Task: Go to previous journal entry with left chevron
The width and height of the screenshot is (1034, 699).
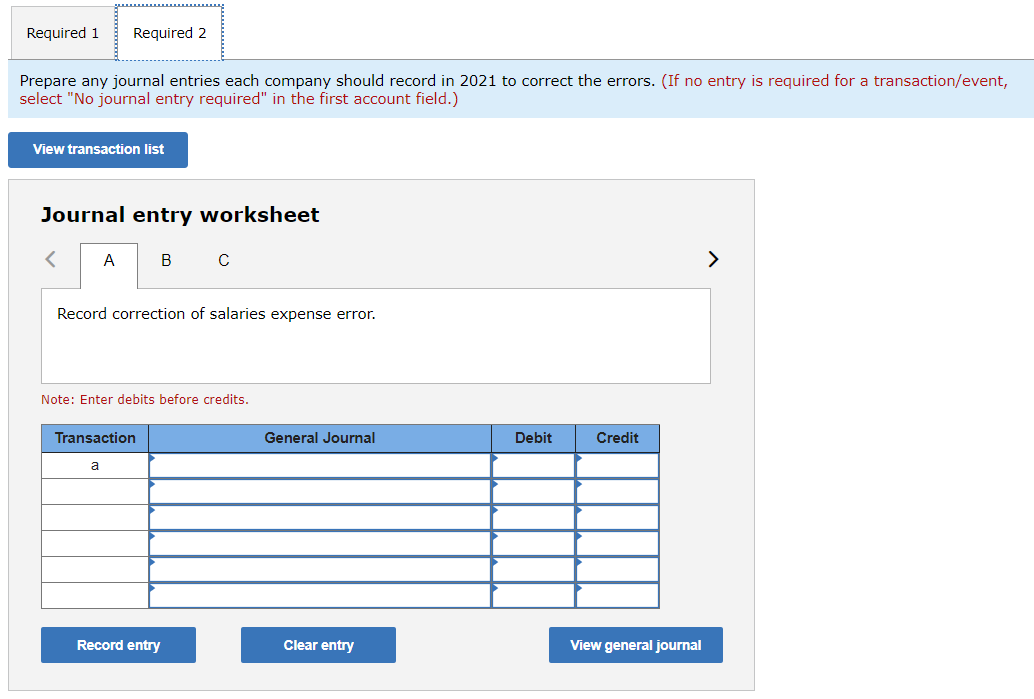Action: 51,259
